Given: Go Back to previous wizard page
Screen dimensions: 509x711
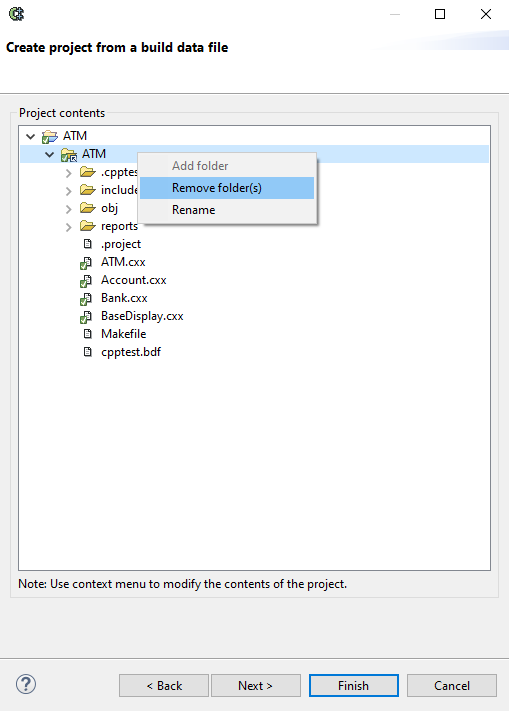Looking at the screenshot, I should coord(164,685).
